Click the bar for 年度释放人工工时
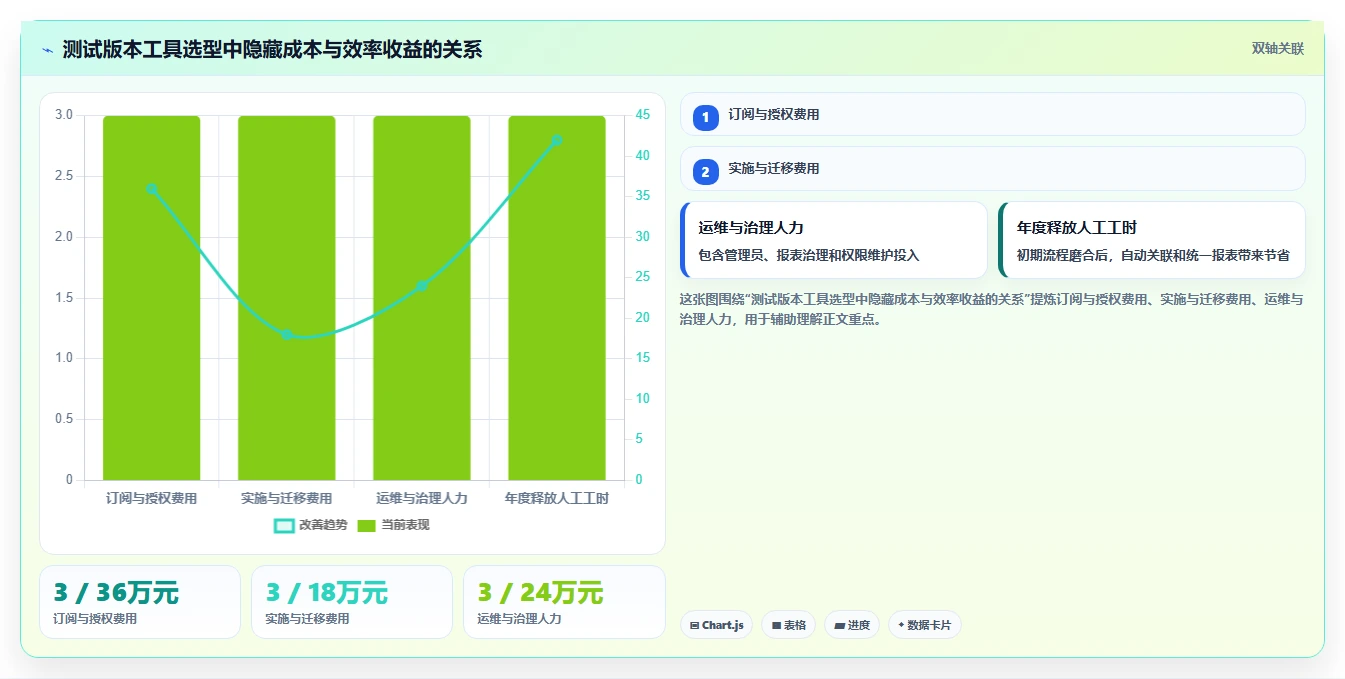1345x679 pixels. [x=557, y=298]
